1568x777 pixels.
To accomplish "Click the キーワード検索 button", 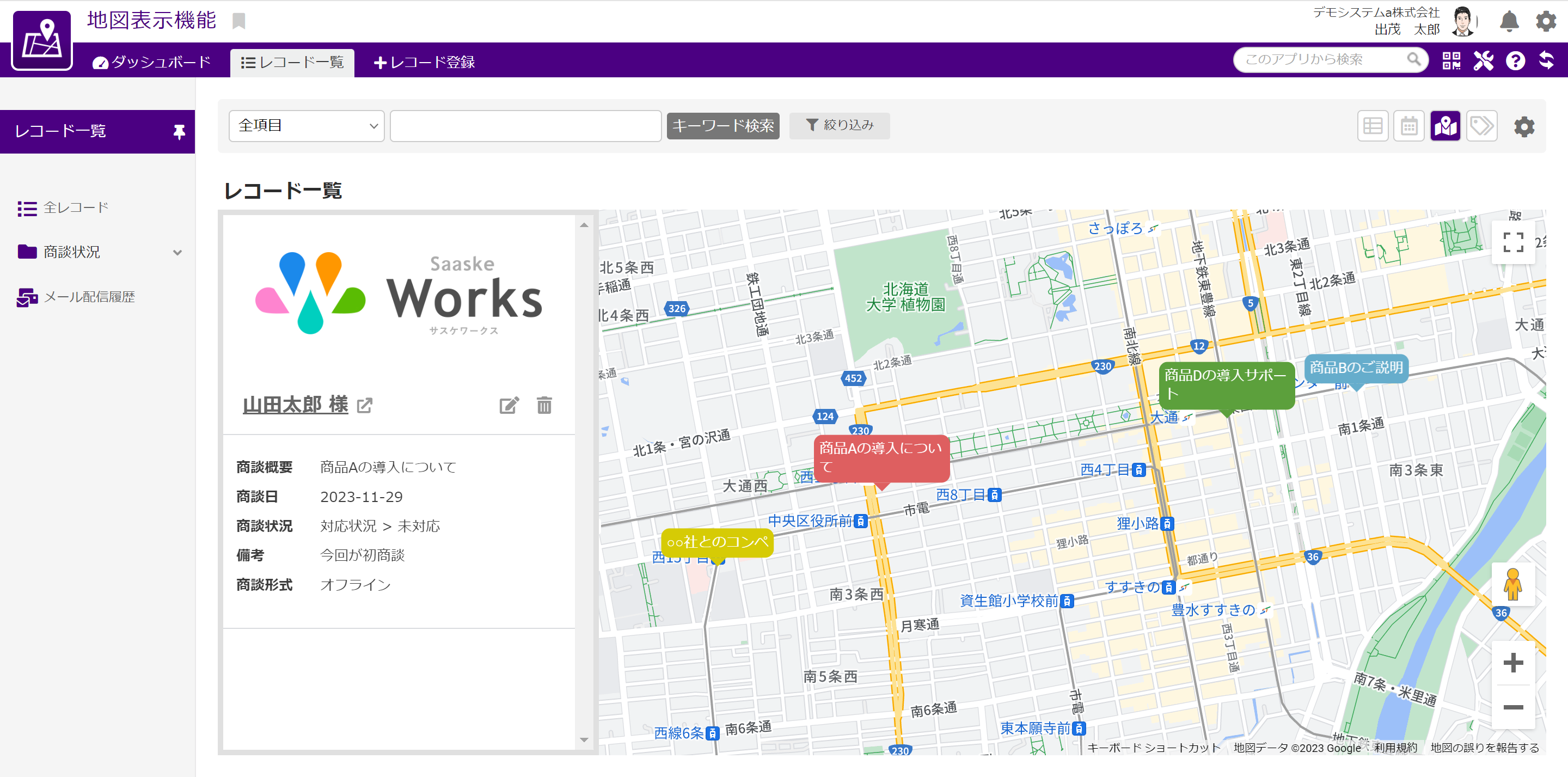I will point(722,126).
